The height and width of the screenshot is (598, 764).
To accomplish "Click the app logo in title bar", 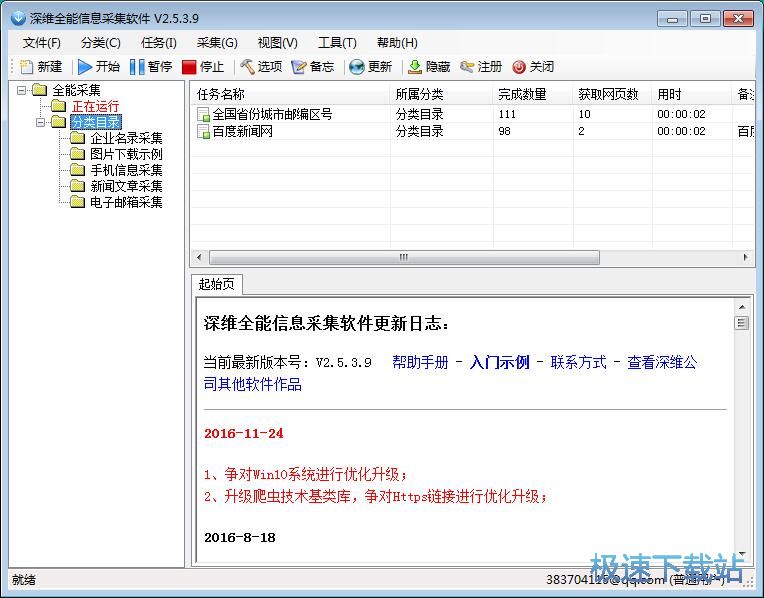I will [18, 18].
